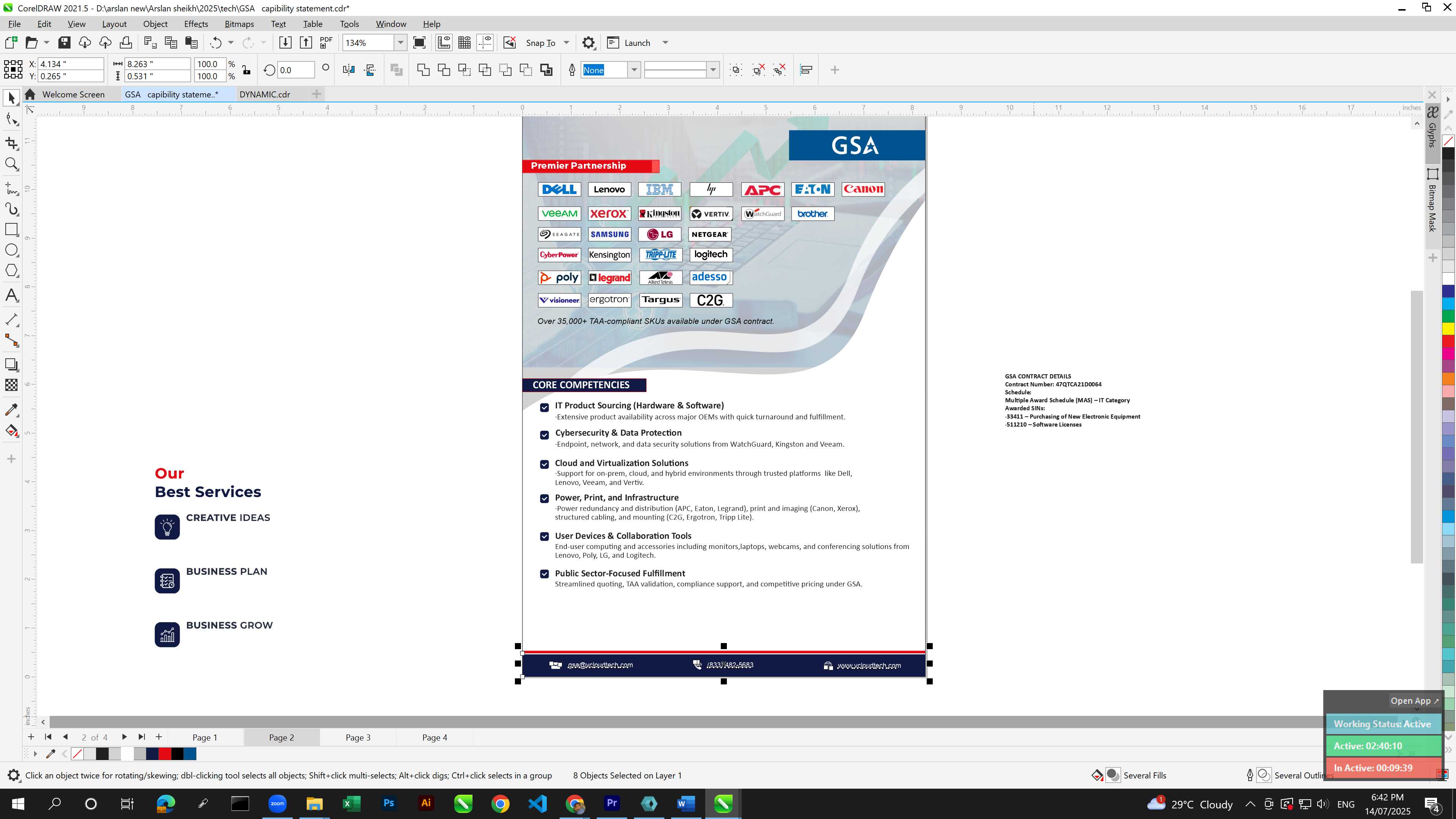
Task: Click the Save icon
Action: pos(64,42)
